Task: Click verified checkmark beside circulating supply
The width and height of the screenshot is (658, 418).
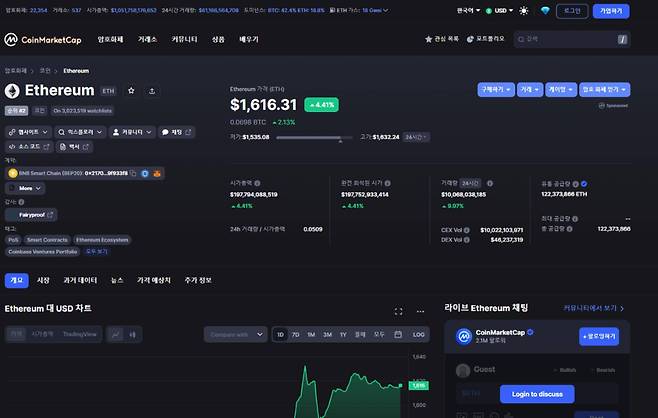Action: tap(584, 184)
